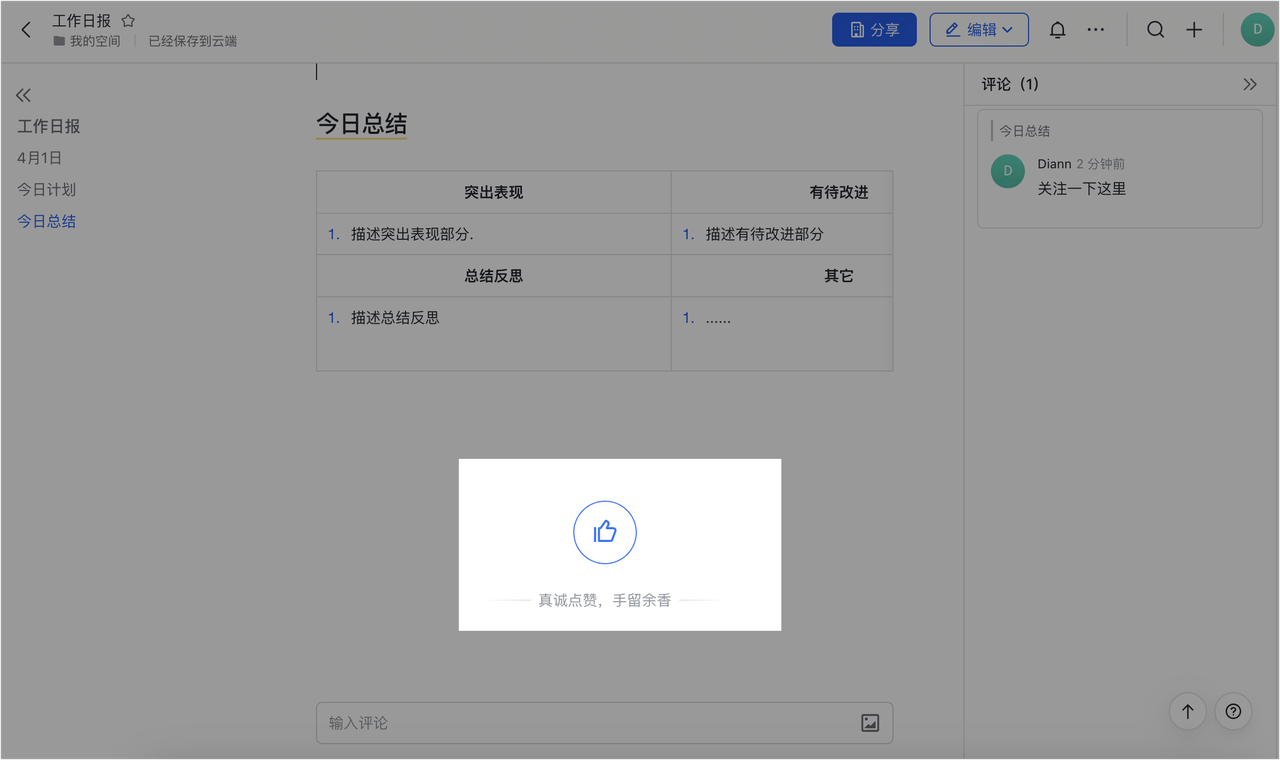Open the three-dot more options menu
Screen dimensions: 1280x760
[x=1096, y=30]
